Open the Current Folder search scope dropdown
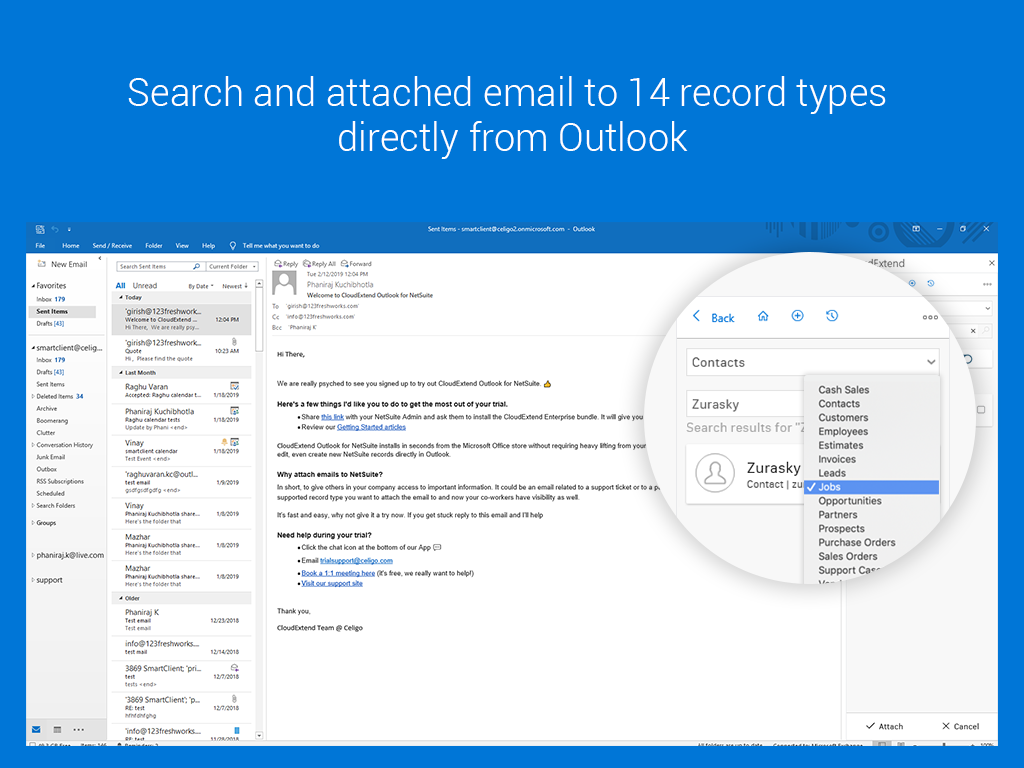 click(232, 266)
